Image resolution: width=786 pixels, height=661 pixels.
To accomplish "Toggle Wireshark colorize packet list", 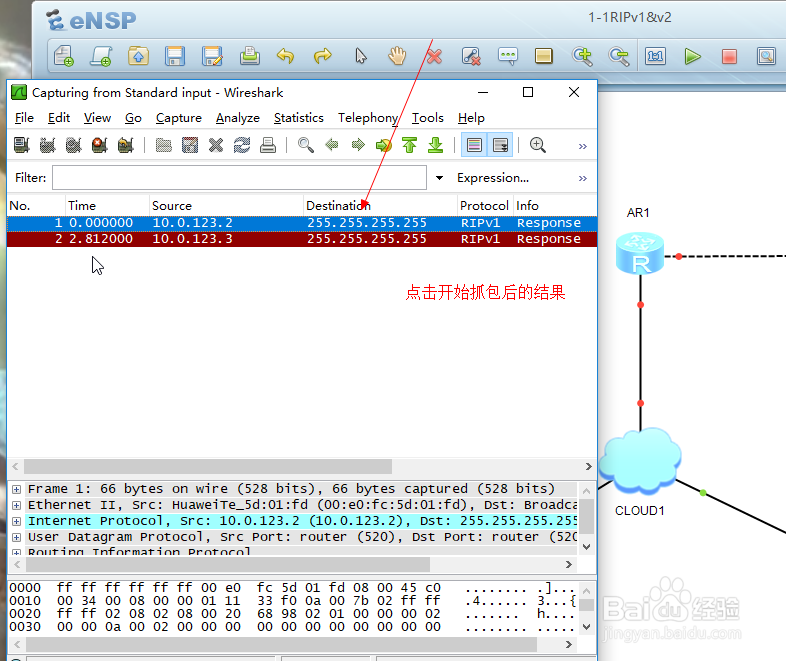I will (x=474, y=145).
